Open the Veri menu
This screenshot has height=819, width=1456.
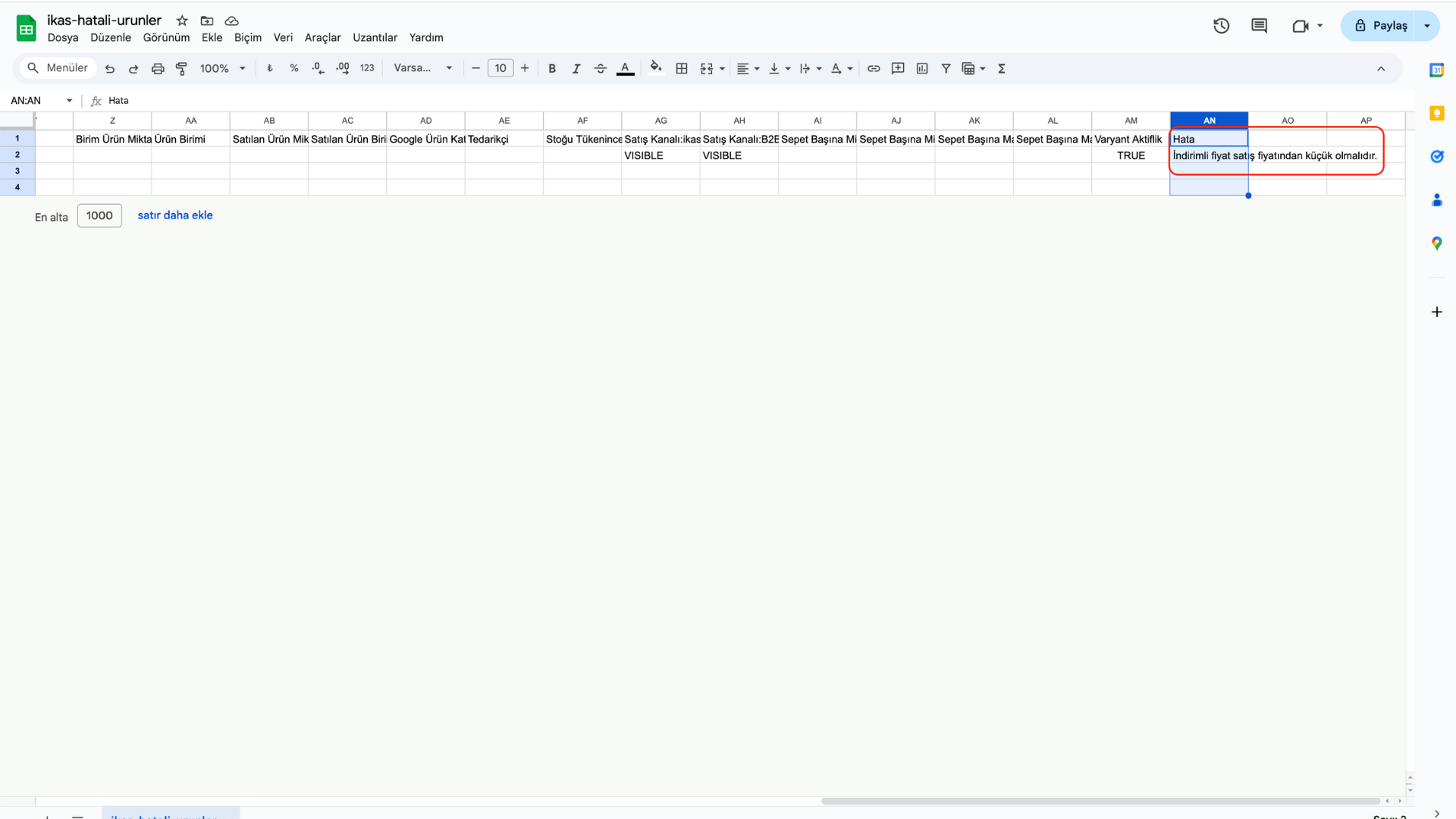[283, 37]
